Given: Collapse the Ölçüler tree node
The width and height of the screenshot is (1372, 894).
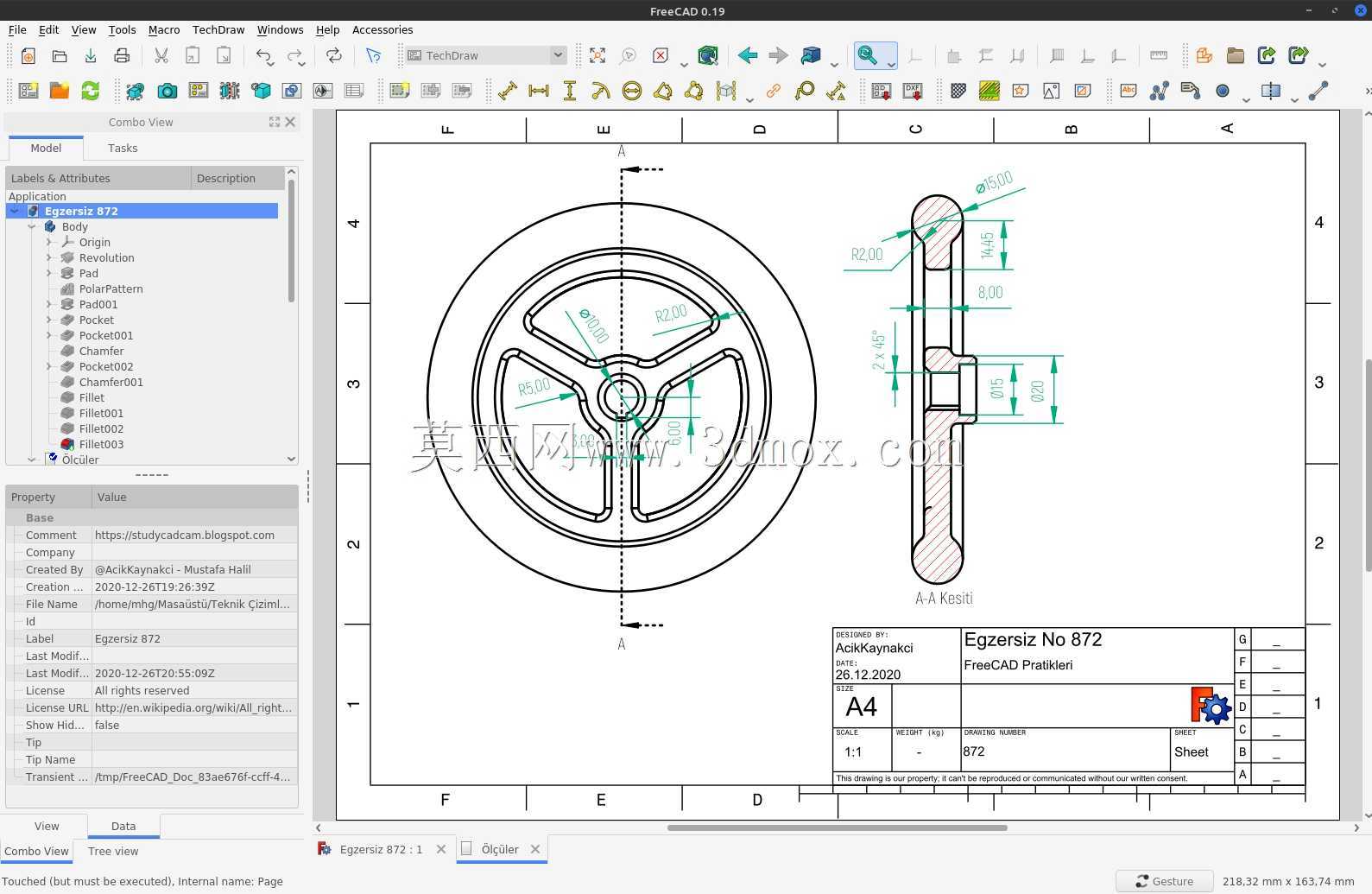Looking at the screenshot, I should coord(32,460).
